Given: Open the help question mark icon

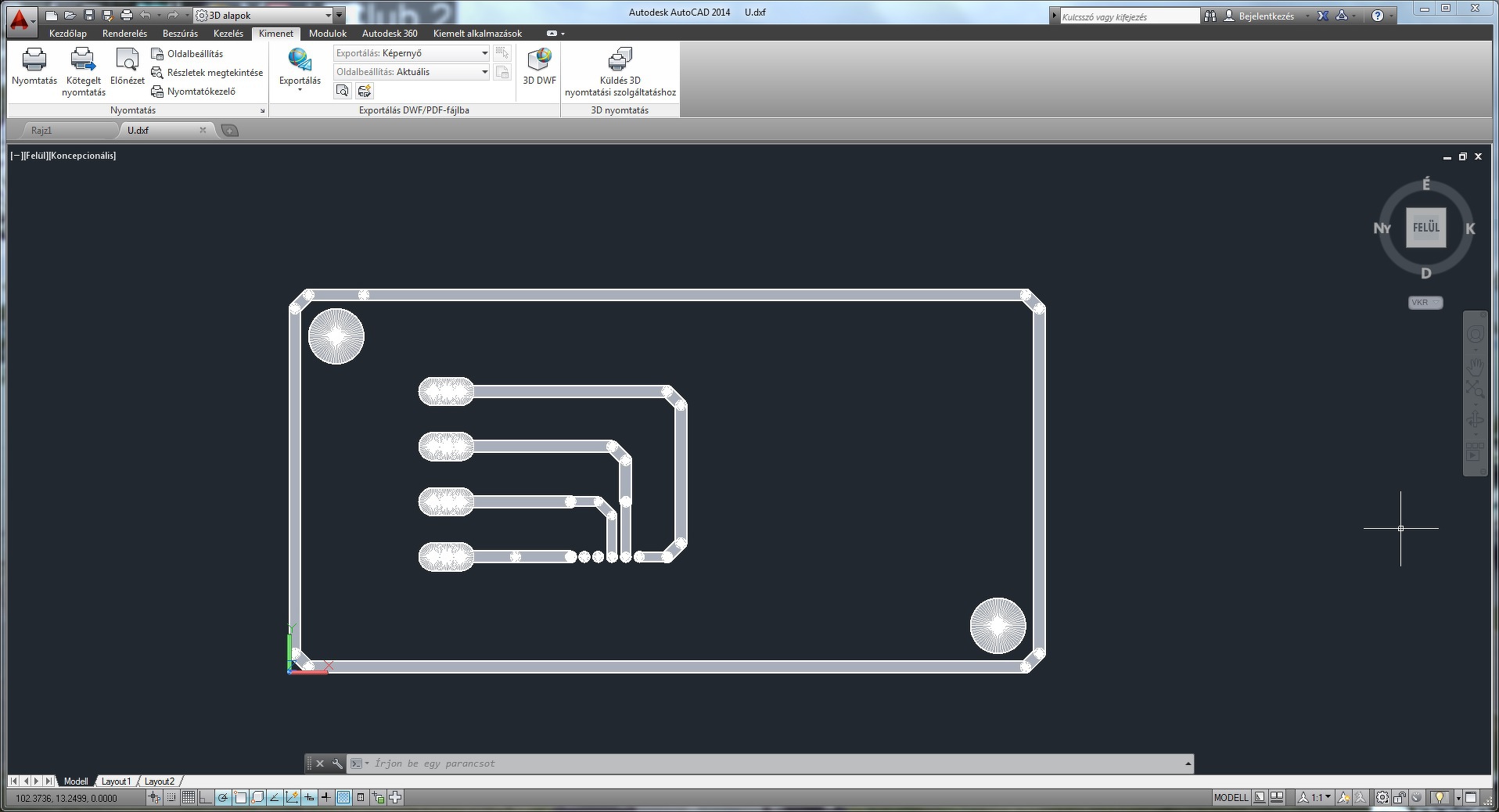Looking at the screenshot, I should tap(1378, 16).
